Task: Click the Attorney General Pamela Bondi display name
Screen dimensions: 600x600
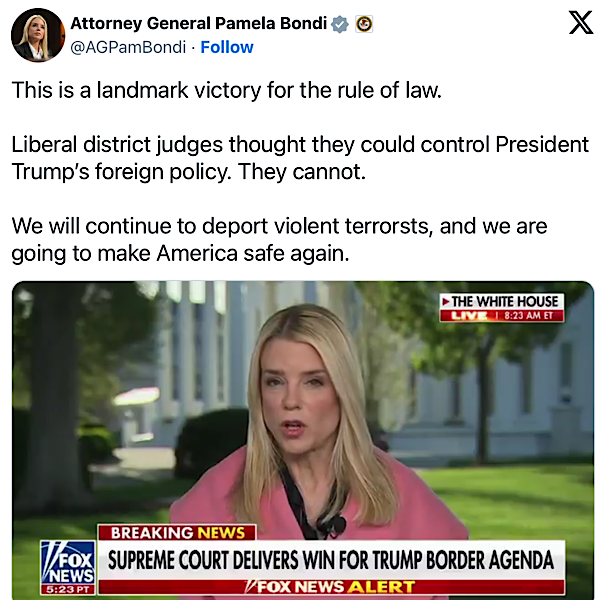Action: click(x=199, y=23)
